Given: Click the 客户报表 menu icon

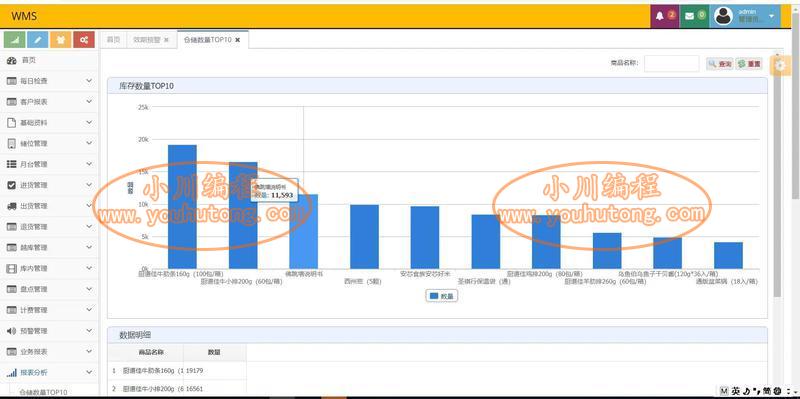Looking at the screenshot, I should click(x=12, y=102).
